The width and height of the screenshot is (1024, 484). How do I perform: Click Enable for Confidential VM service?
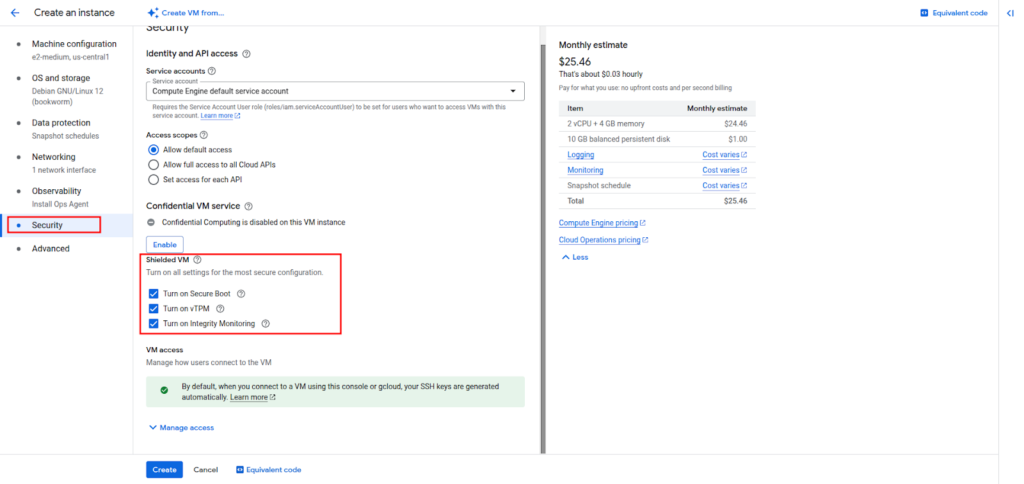(x=165, y=244)
